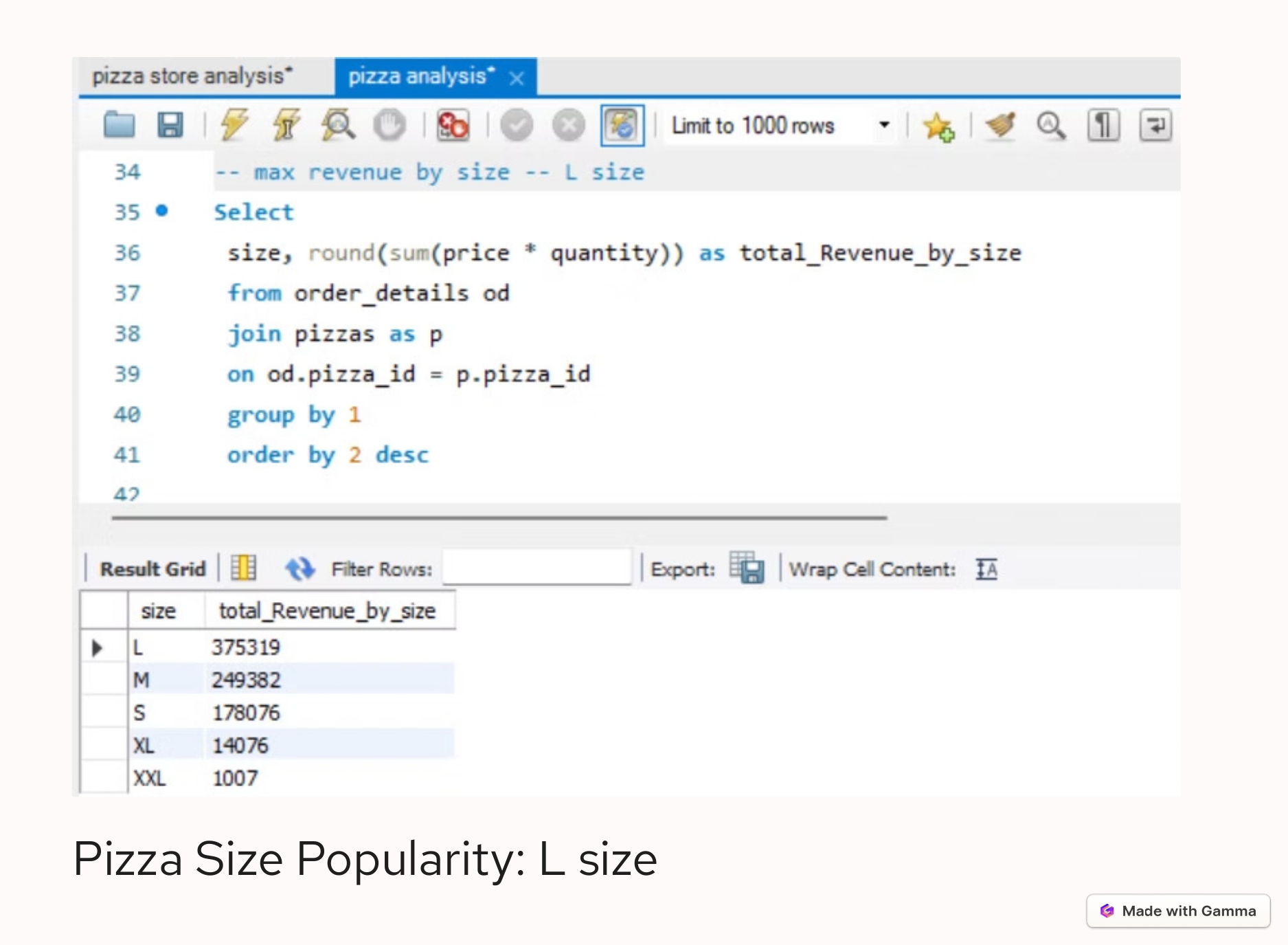Toggle word wrap icon in toolbar
1288x945 pixels.
coord(1155,126)
